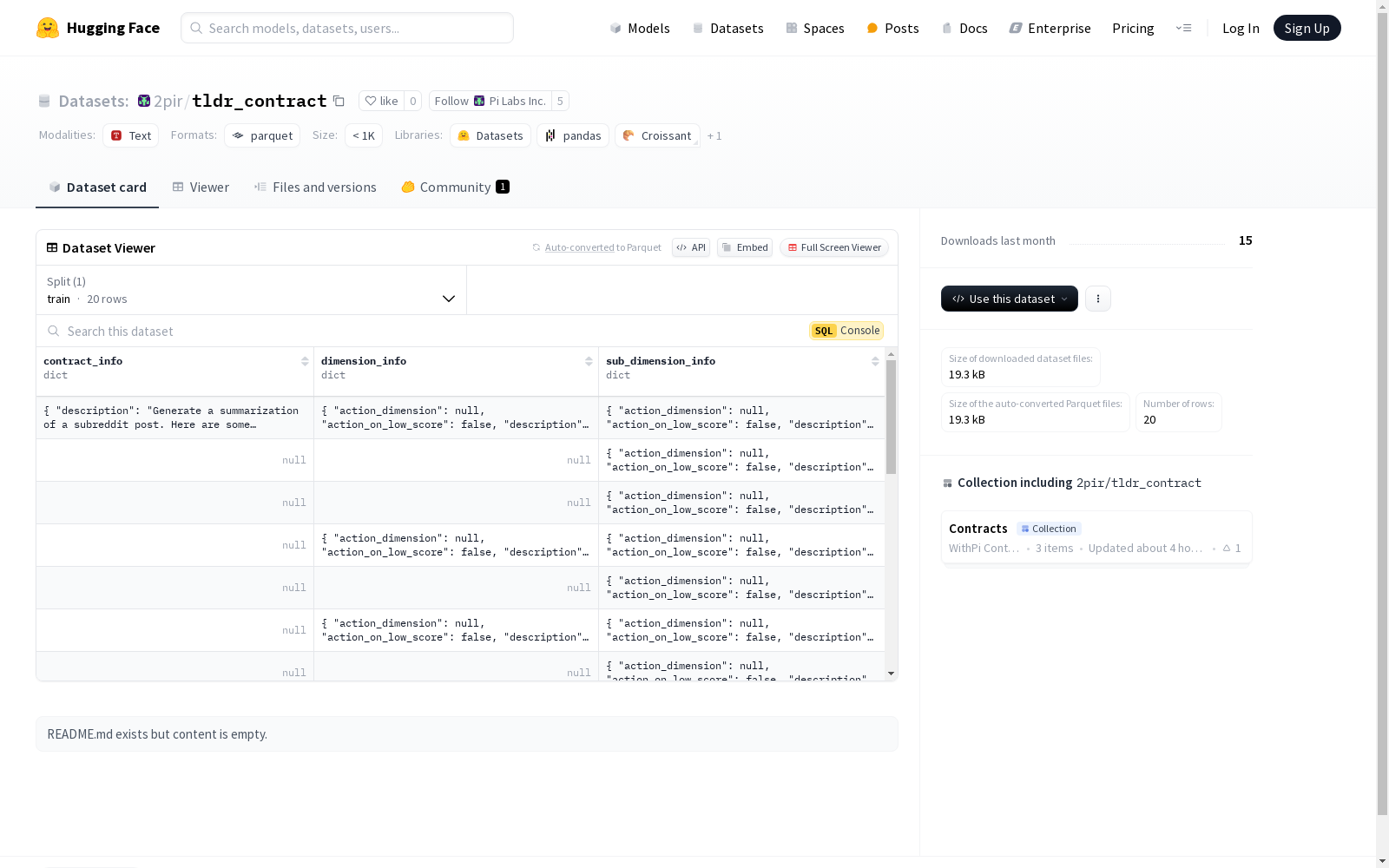This screenshot has width=1389, height=868.
Task: Switch to the Dataset card tab
Action: pos(97,187)
